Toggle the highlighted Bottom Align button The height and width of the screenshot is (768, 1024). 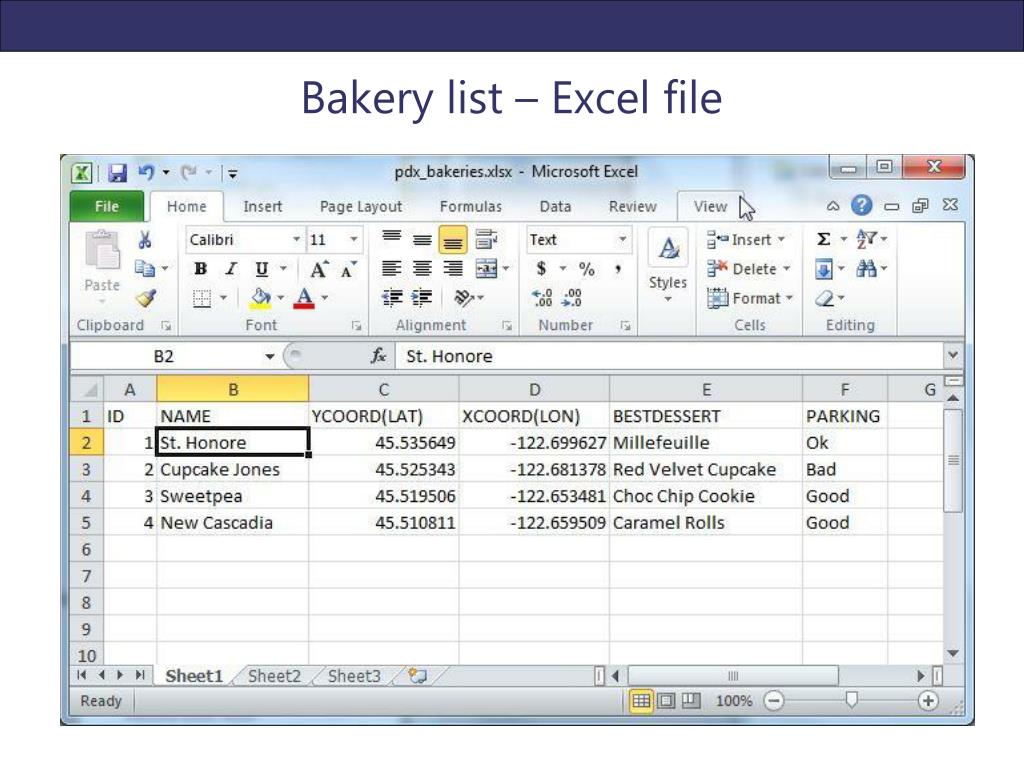pyautogui.click(x=453, y=240)
